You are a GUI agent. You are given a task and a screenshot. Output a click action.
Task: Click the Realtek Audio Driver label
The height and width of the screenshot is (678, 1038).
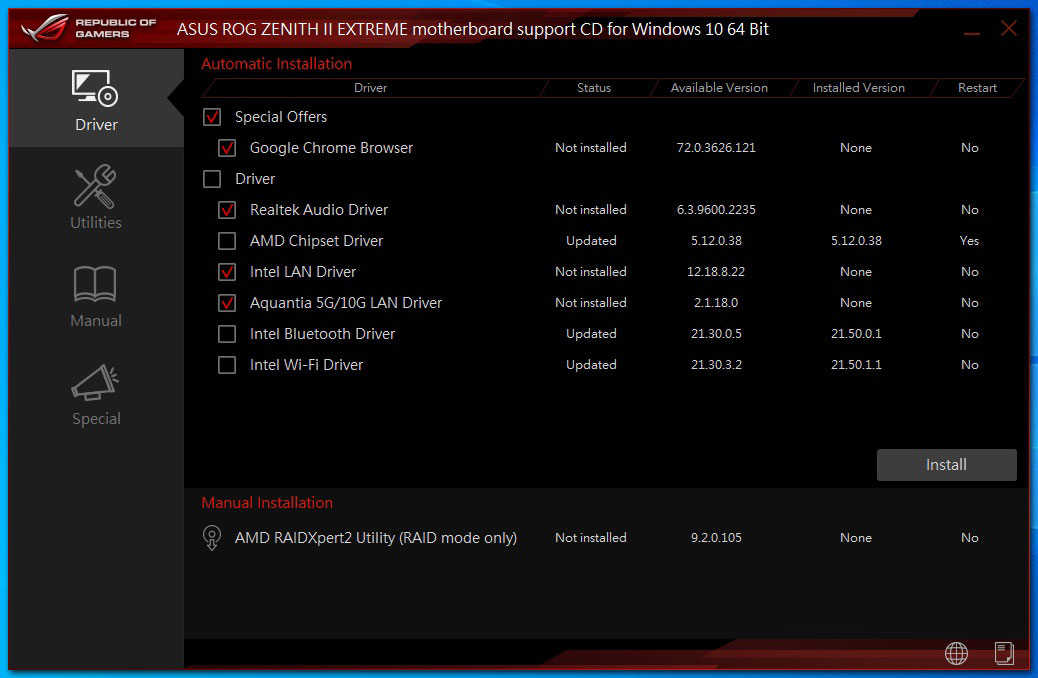pos(318,210)
